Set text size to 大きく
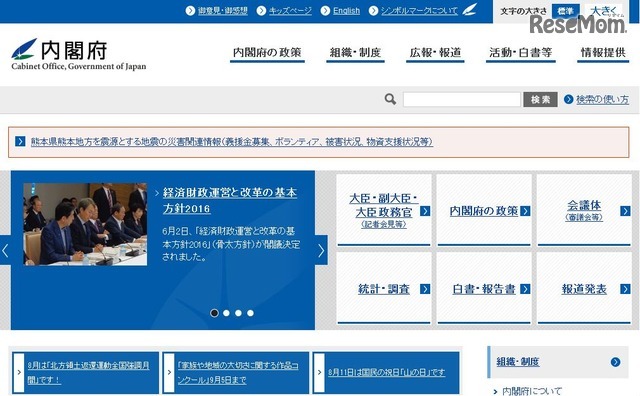Image resolution: width=640 pixels, height=396 pixels. click(603, 11)
